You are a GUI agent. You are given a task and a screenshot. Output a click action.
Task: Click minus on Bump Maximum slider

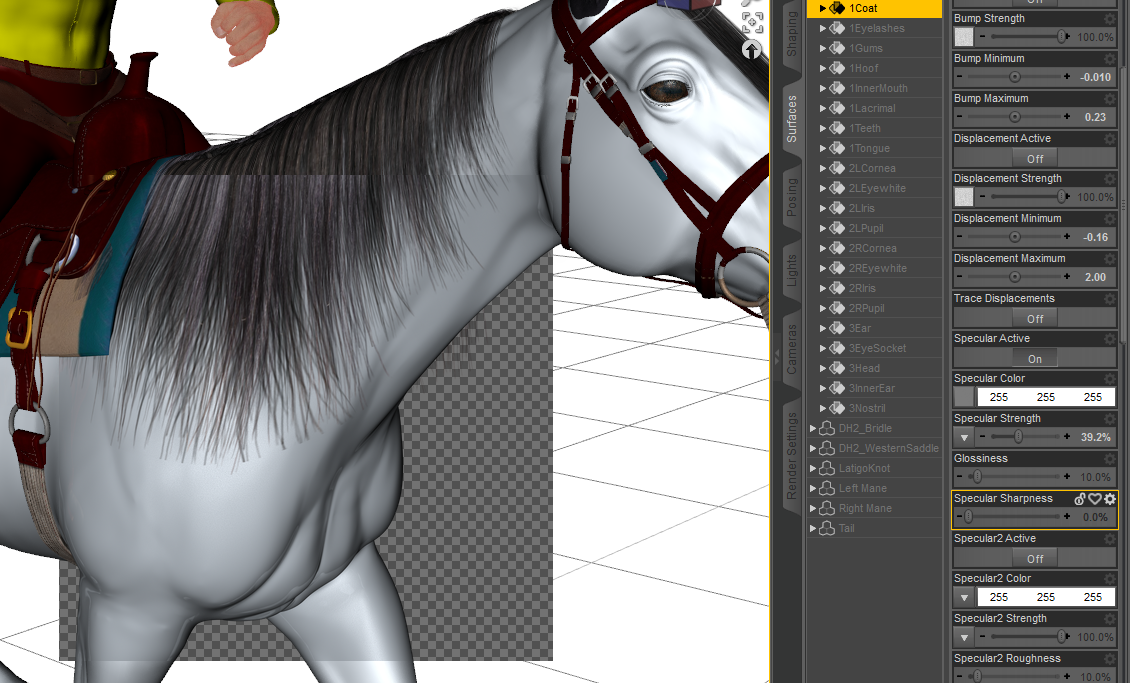click(x=959, y=117)
